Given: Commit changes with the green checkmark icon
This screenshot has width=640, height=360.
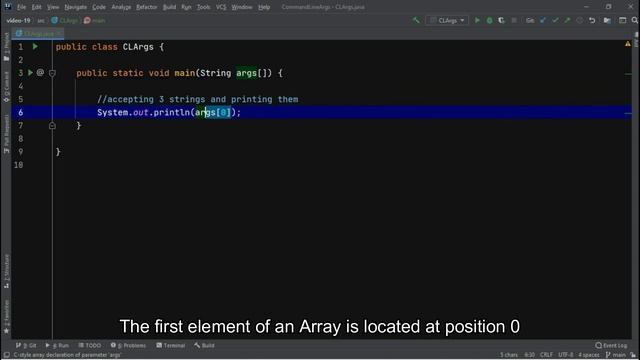Looking at the screenshot, I should (x=555, y=20).
